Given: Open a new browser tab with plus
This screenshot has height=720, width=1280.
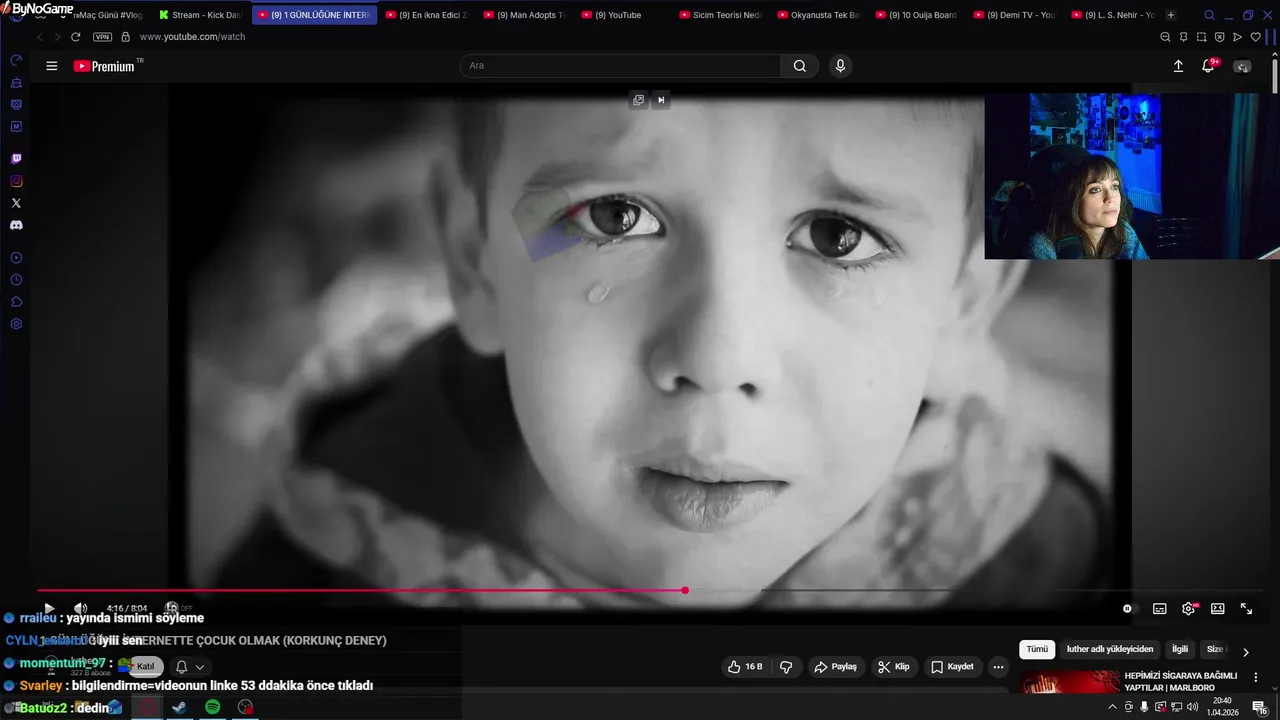Looking at the screenshot, I should [x=1171, y=15].
